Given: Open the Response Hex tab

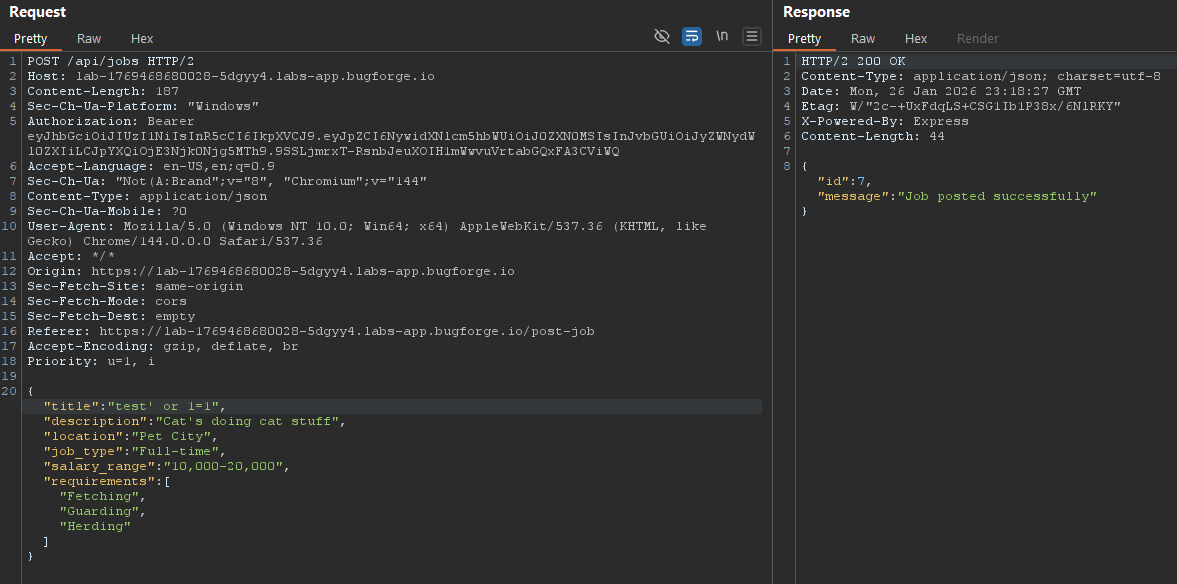Looking at the screenshot, I should pyautogui.click(x=916, y=39).
